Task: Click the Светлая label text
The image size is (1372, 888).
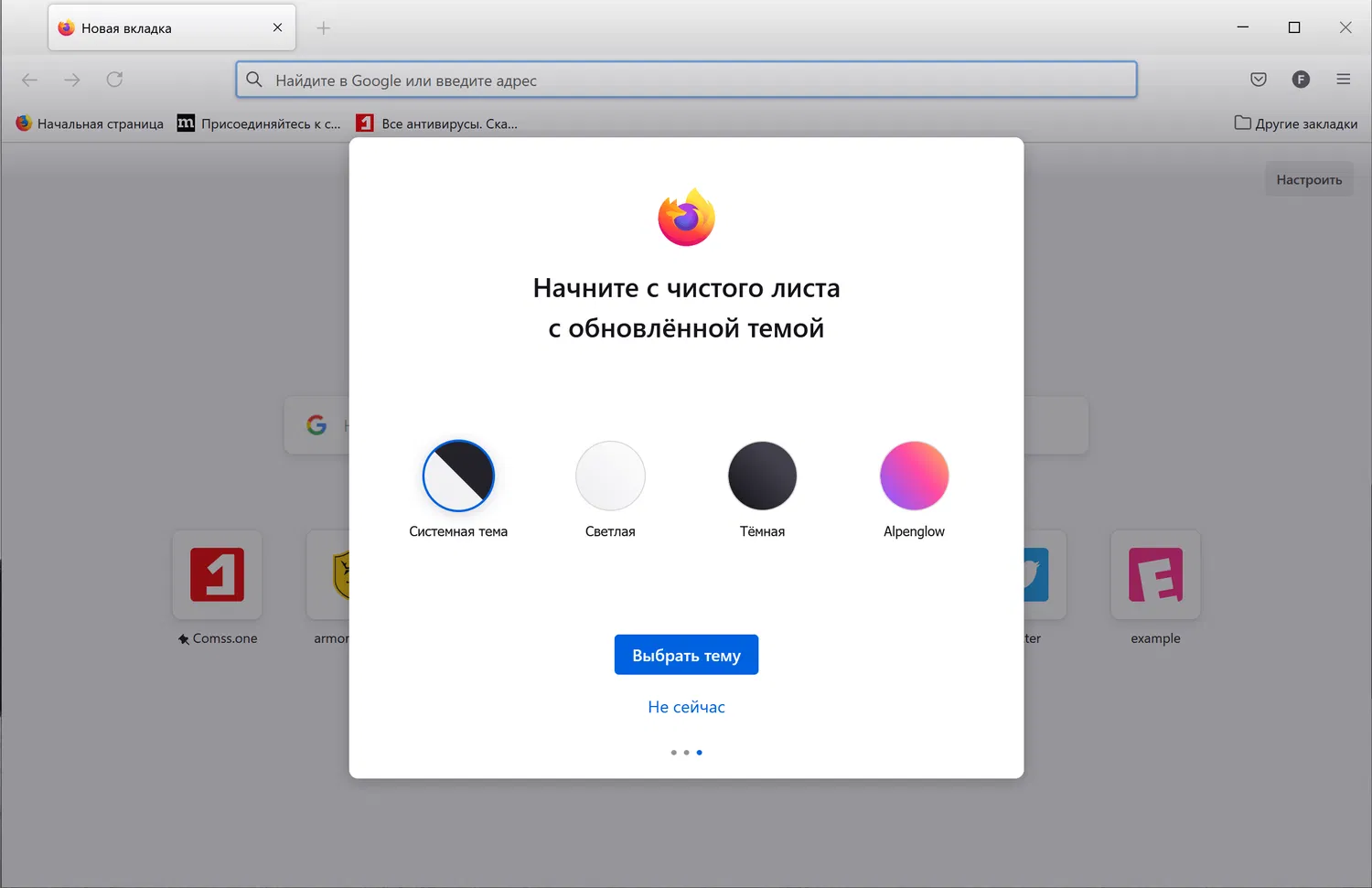Action: point(610,531)
